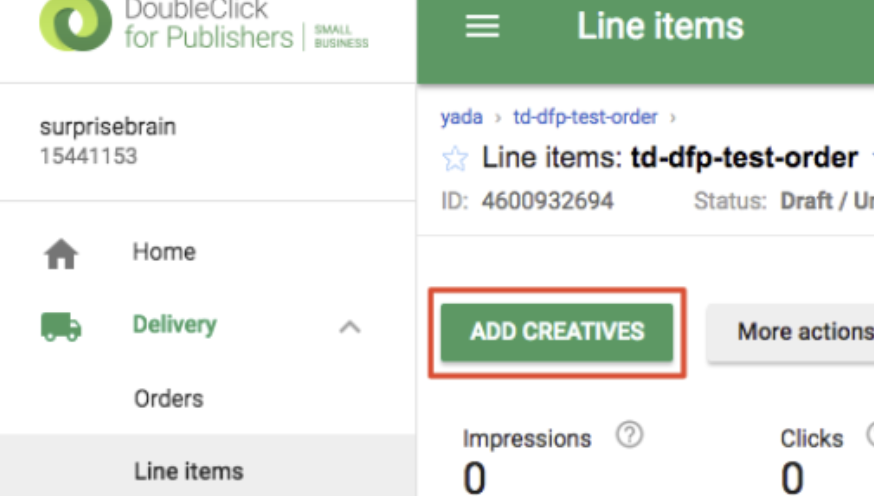Image resolution: width=874 pixels, height=496 pixels.
Task: Go to Orders in the sidebar
Action: pyautogui.click(x=168, y=398)
